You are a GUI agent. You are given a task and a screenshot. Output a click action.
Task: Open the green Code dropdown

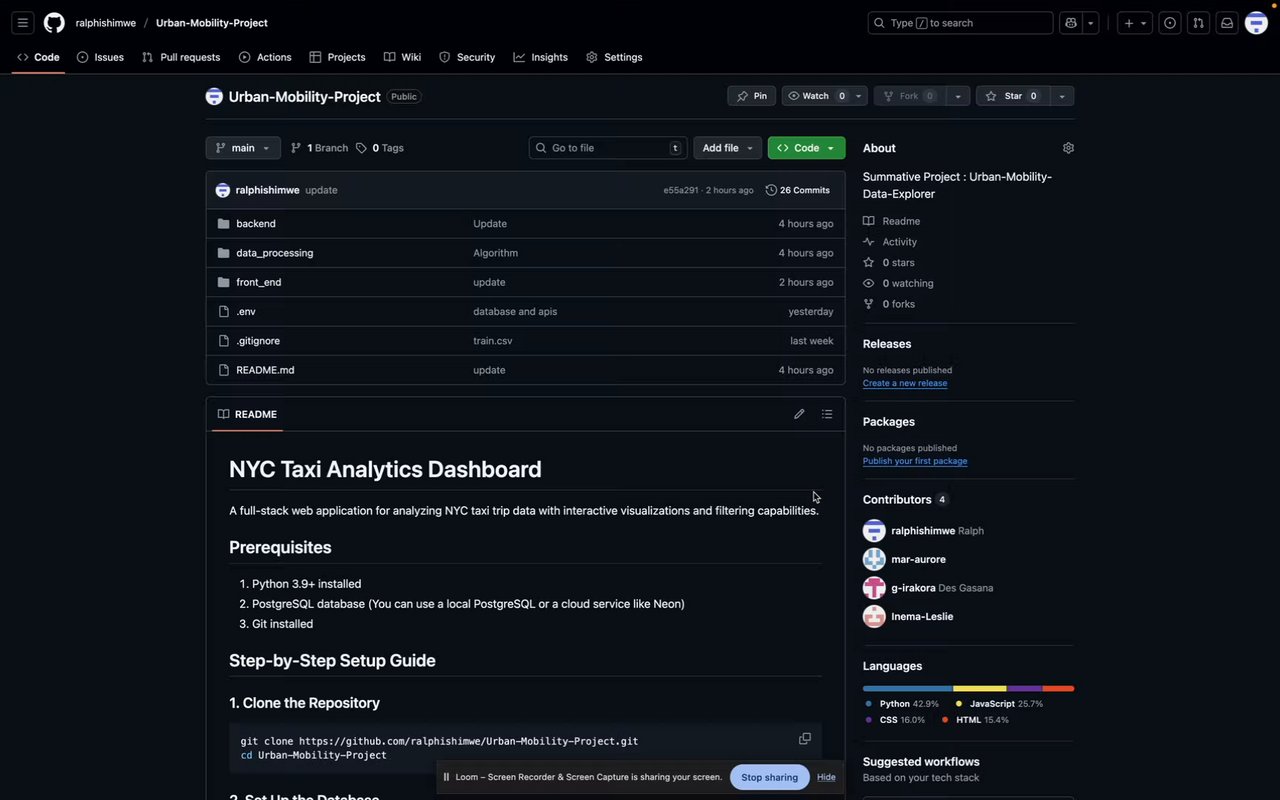click(806, 148)
